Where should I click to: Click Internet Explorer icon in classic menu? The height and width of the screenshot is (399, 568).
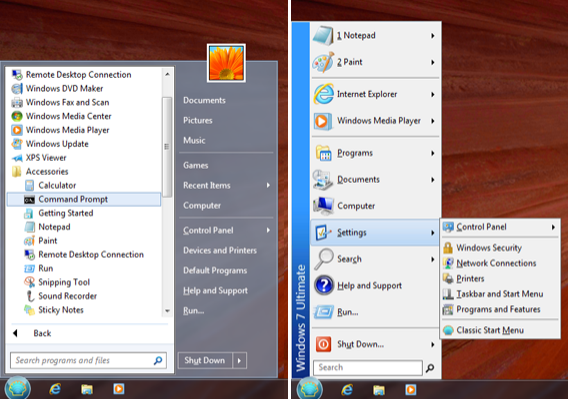pyautogui.click(x=323, y=94)
